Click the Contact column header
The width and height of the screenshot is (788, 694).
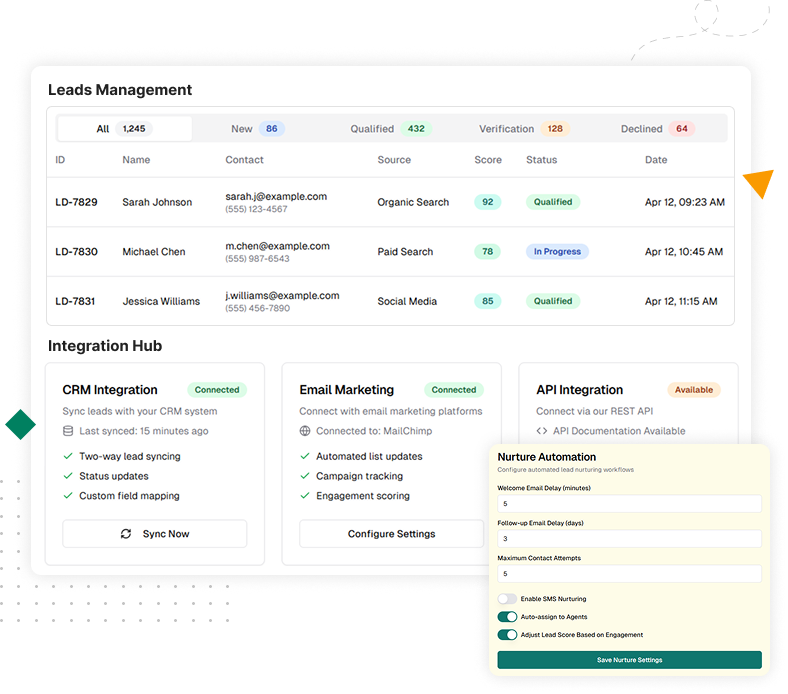(x=244, y=160)
